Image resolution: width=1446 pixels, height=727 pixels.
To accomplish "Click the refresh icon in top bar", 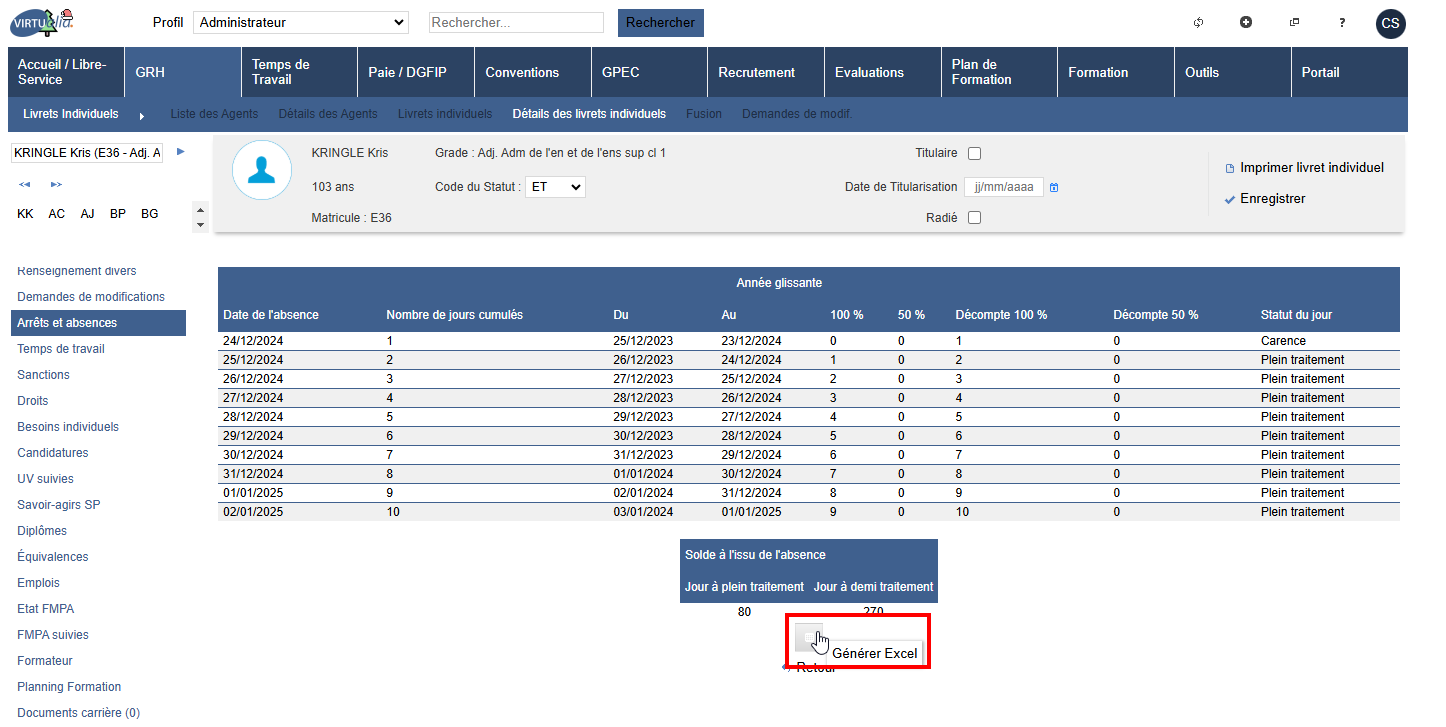I will [x=1198, y=22].
